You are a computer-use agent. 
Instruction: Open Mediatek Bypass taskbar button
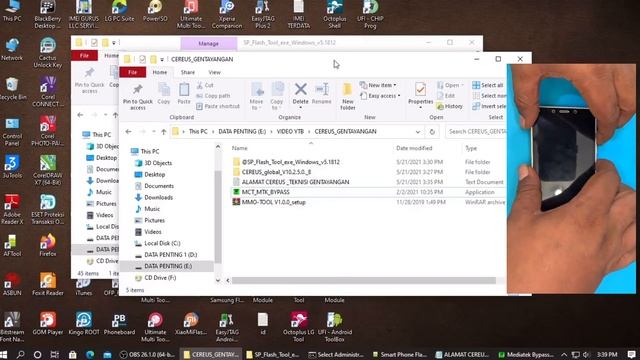point(527,354)
